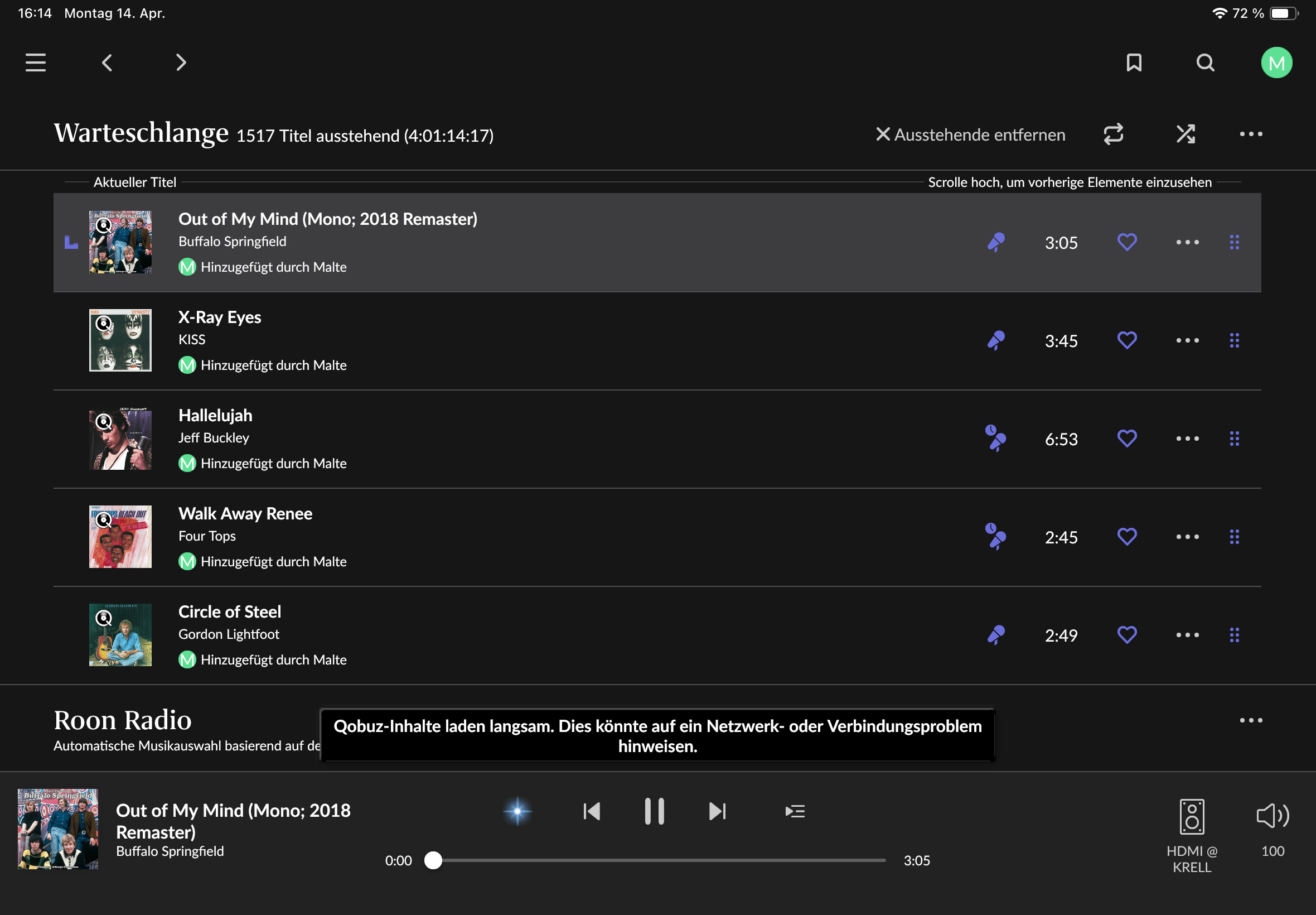Open volume control showing 100
Image resolution: width=1316 pixels, height=915 pixels.
(x=1273, y=829)
